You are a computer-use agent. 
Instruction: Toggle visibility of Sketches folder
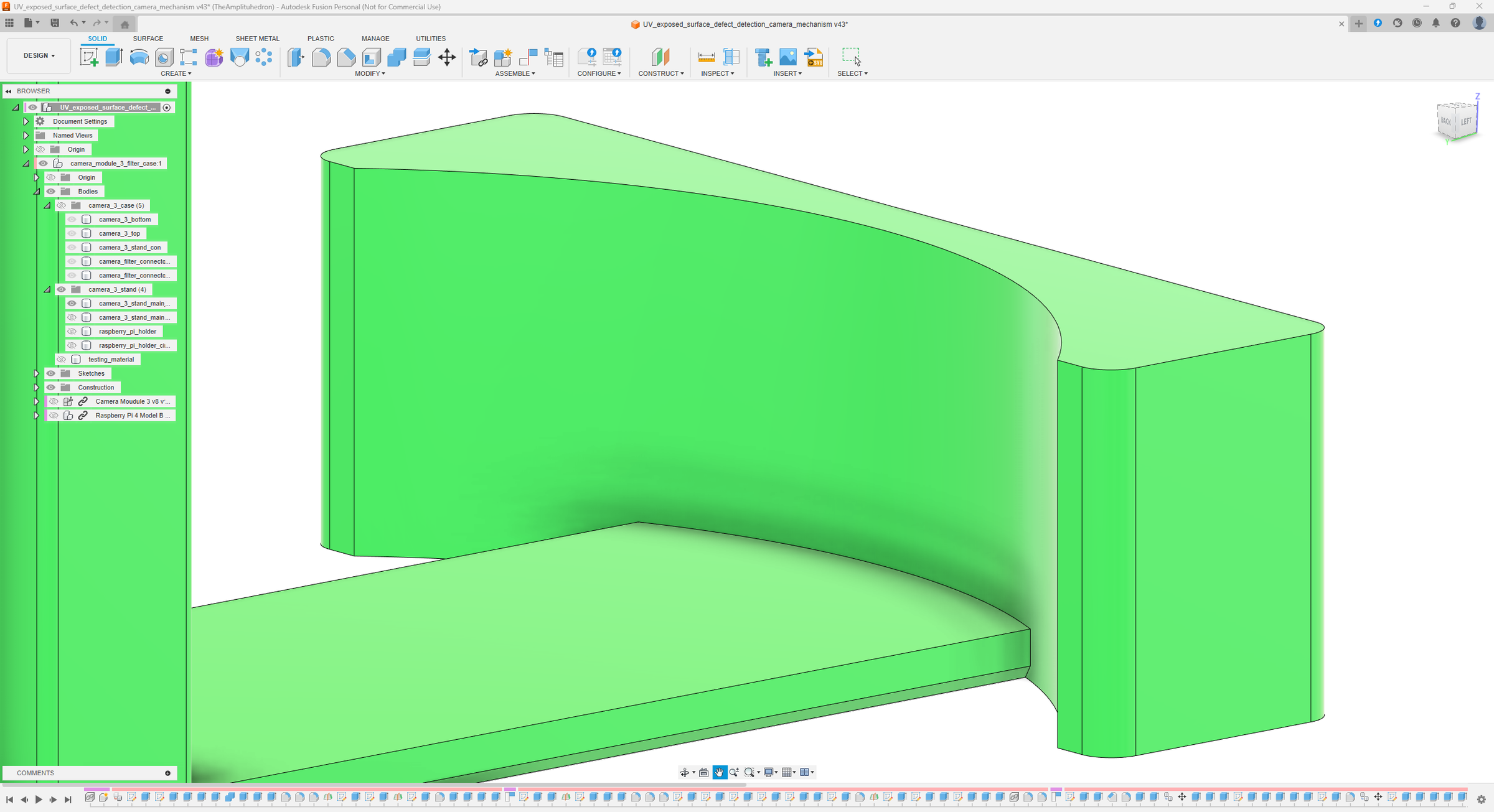[x=51, y=373]
